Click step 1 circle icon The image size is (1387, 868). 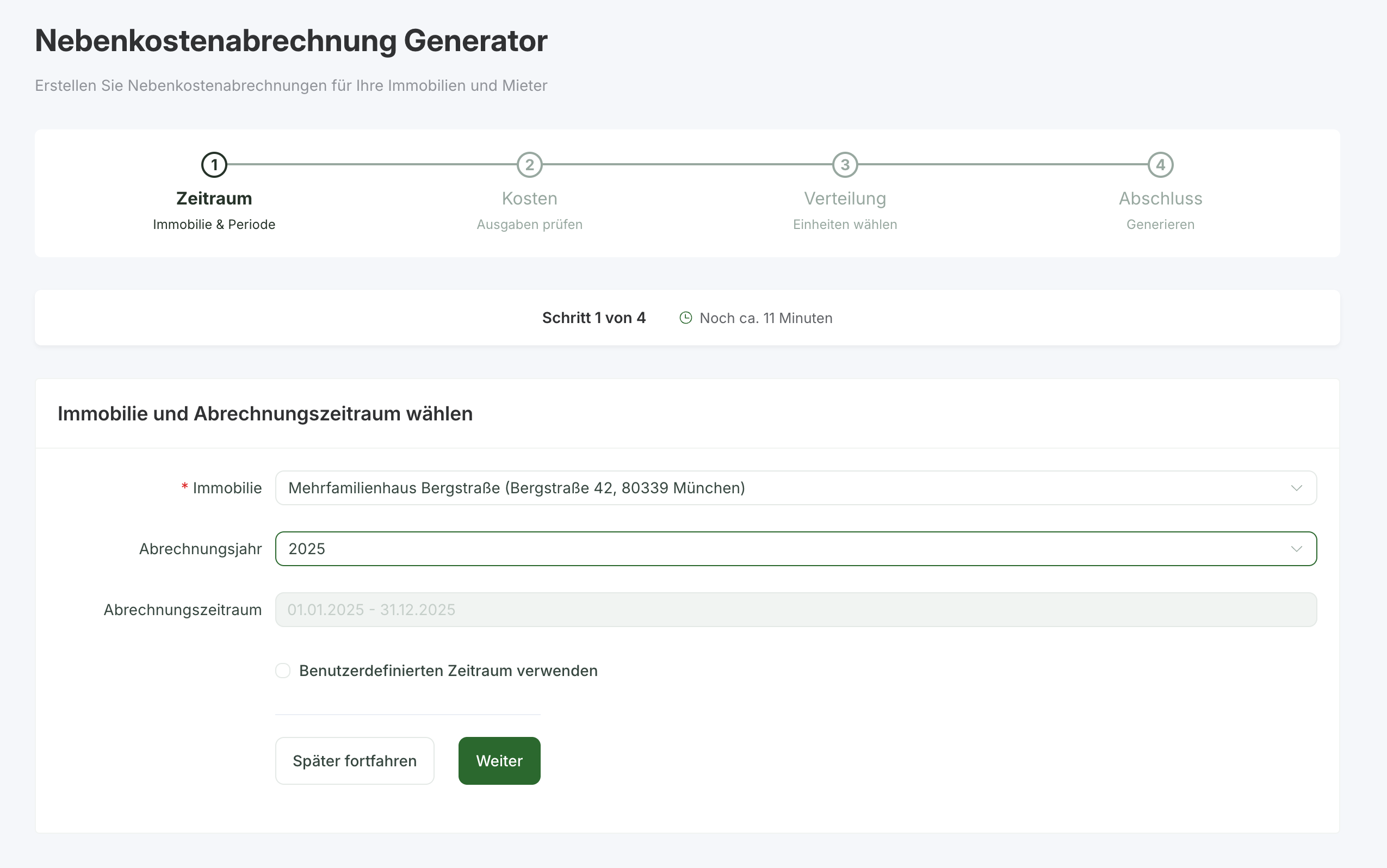(x=214, y=165)
